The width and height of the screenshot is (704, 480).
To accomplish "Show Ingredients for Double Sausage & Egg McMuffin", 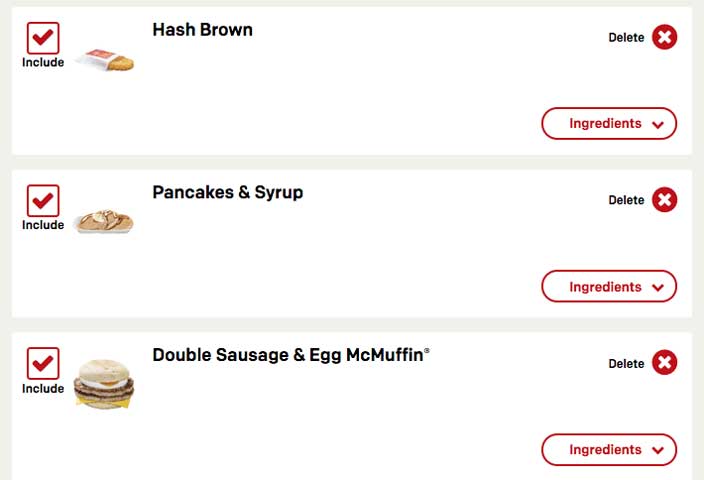I will pyautogui.click(x=609, y=450).
